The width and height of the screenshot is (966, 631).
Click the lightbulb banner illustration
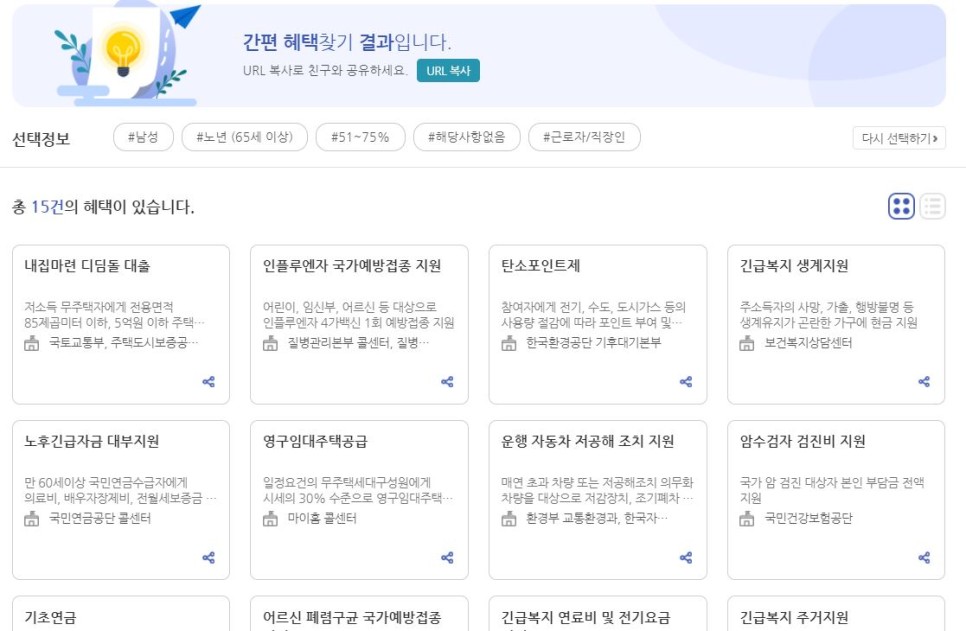click(128, 54)
